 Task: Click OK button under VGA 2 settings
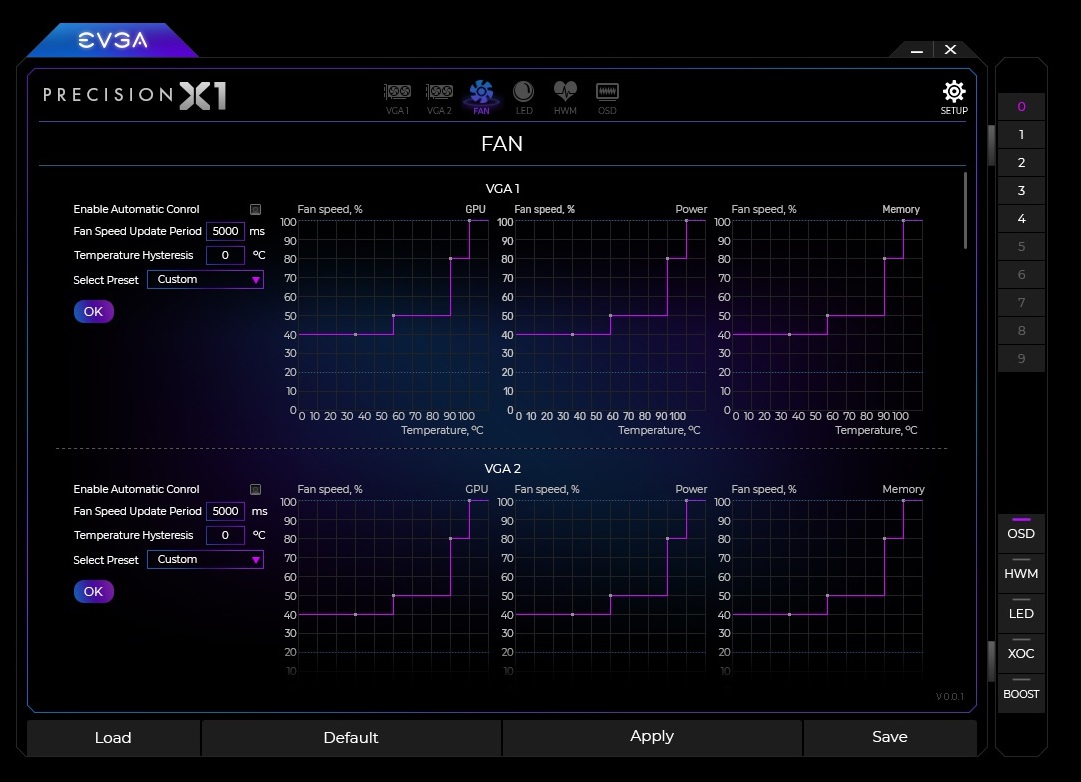click(94, 591)
